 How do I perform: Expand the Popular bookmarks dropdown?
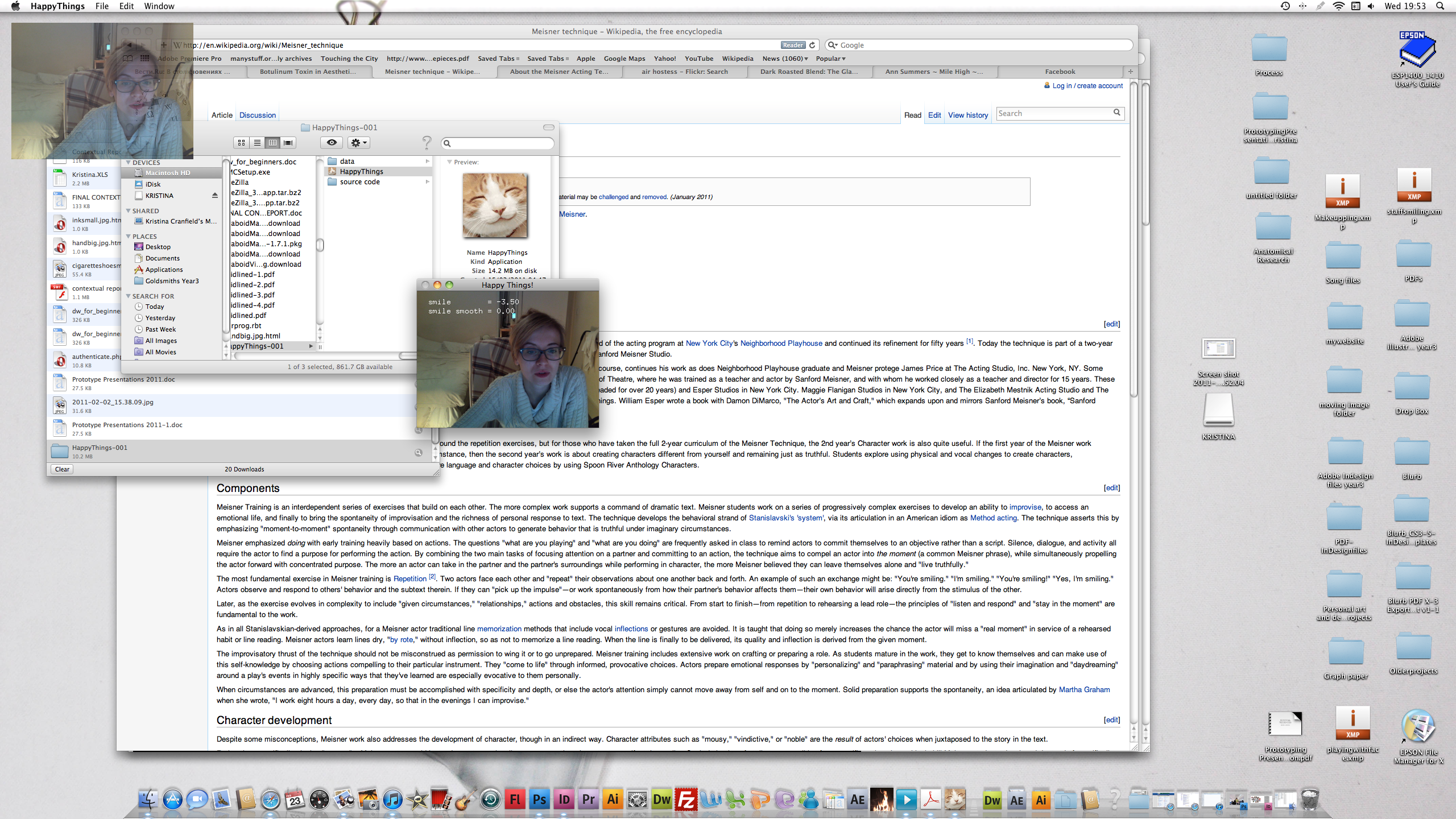830,59
